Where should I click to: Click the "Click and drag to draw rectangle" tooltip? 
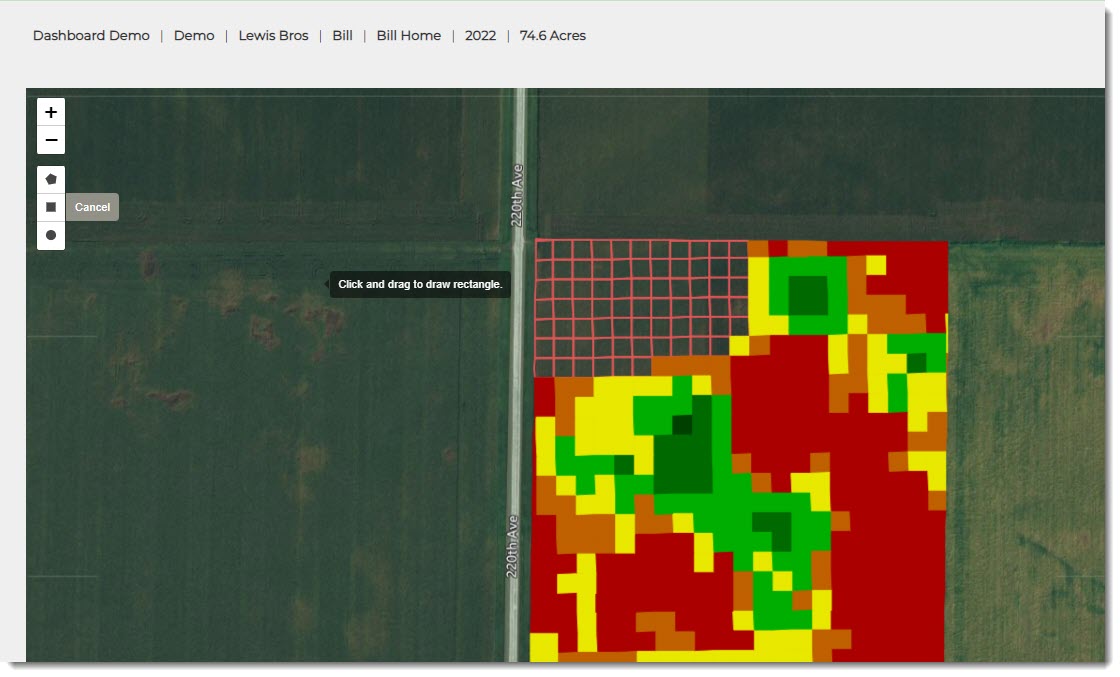420,284
